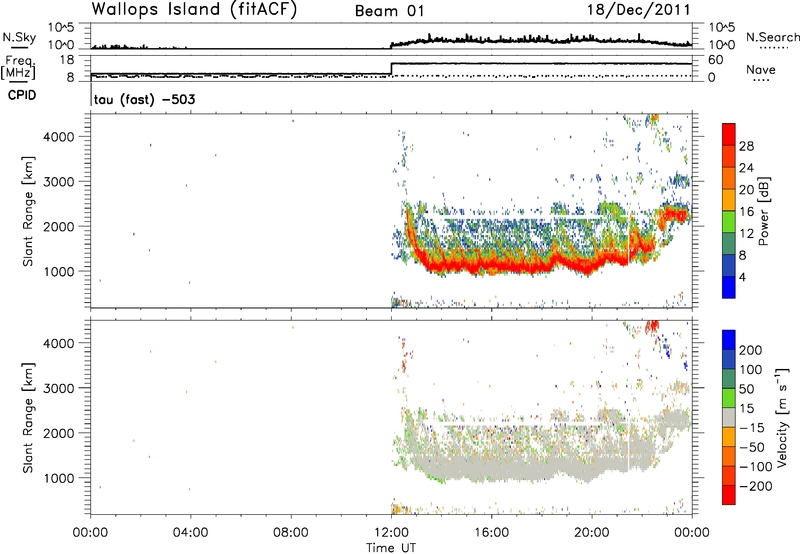
Task: Click the '04:00' time axis label
Action: (x=191, y=533)
